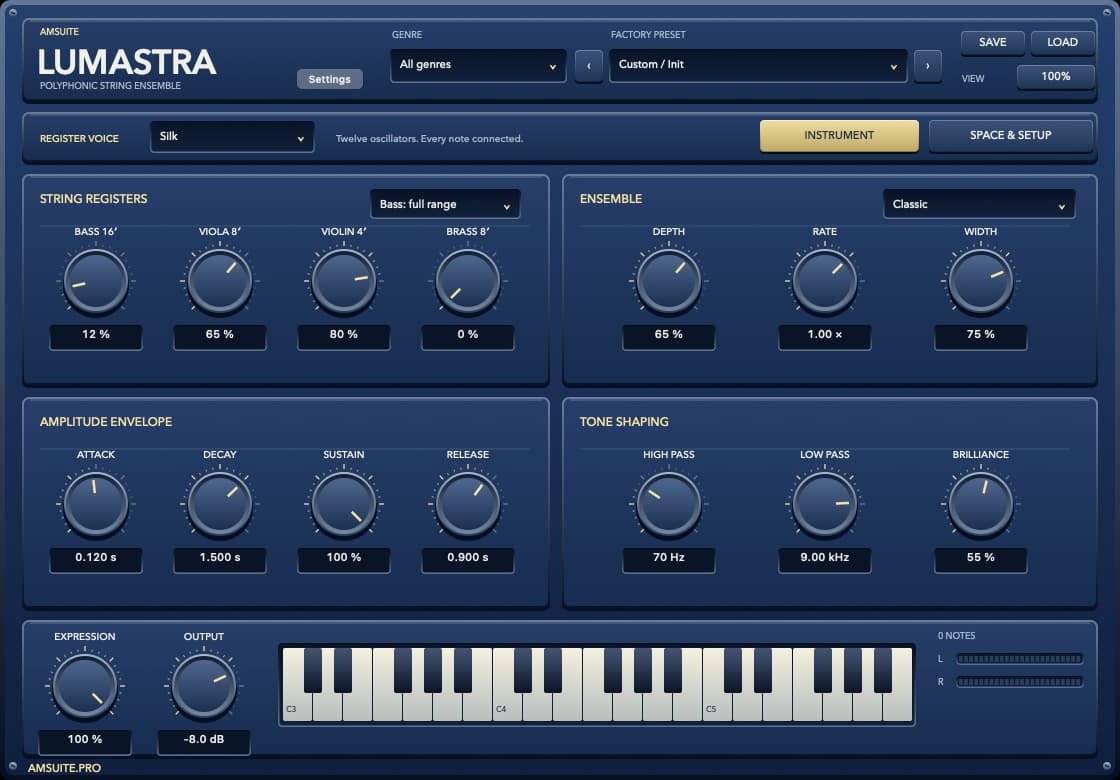This screenshot has width=1120, height=780.
Task: Open the Bass: full range dropdown
Action: [445, 204]
